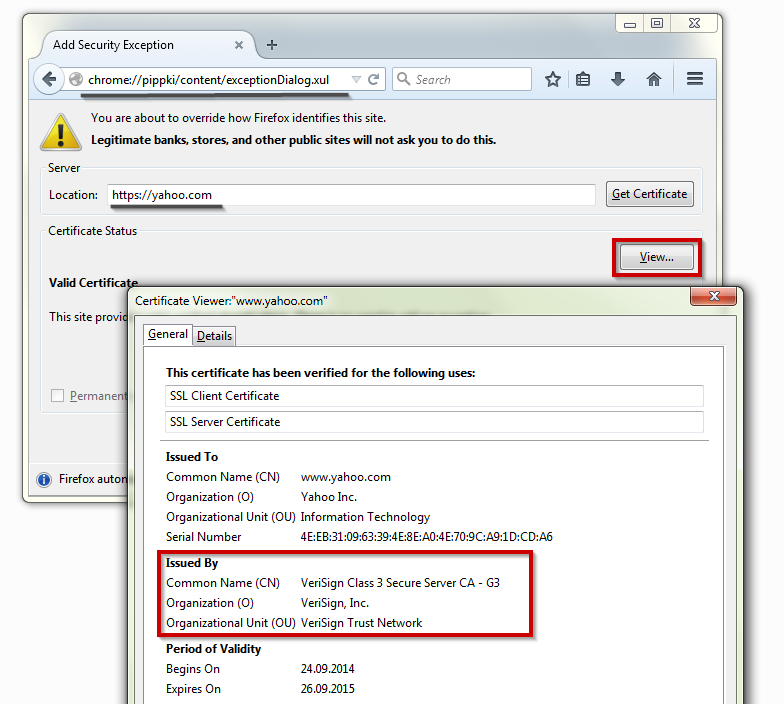This screenshot has height=704, width=784.
Task: Click the magnifier icon in the Search box
Action: 403,79
